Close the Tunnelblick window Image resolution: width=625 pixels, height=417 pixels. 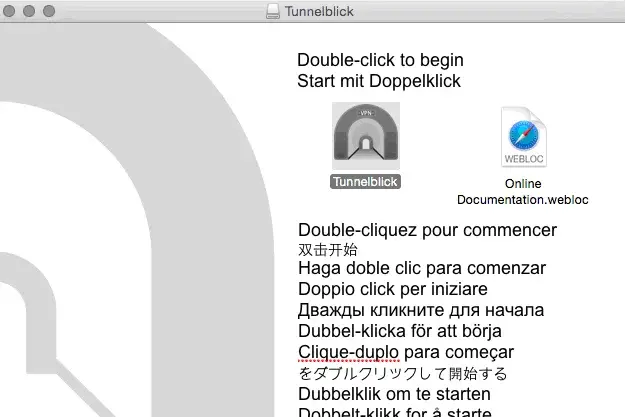13,11
